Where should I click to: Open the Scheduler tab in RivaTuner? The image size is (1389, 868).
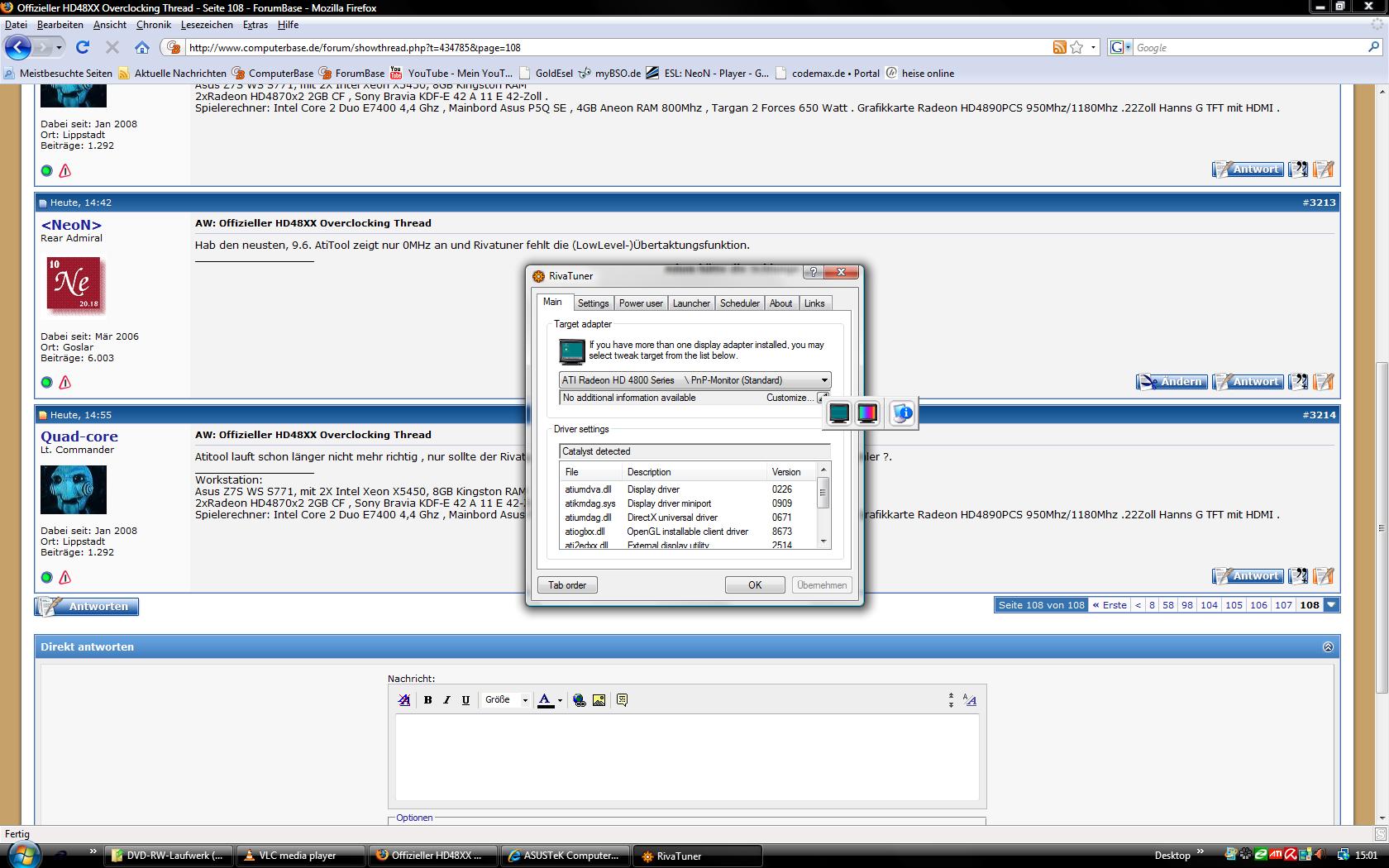point(739,303)
